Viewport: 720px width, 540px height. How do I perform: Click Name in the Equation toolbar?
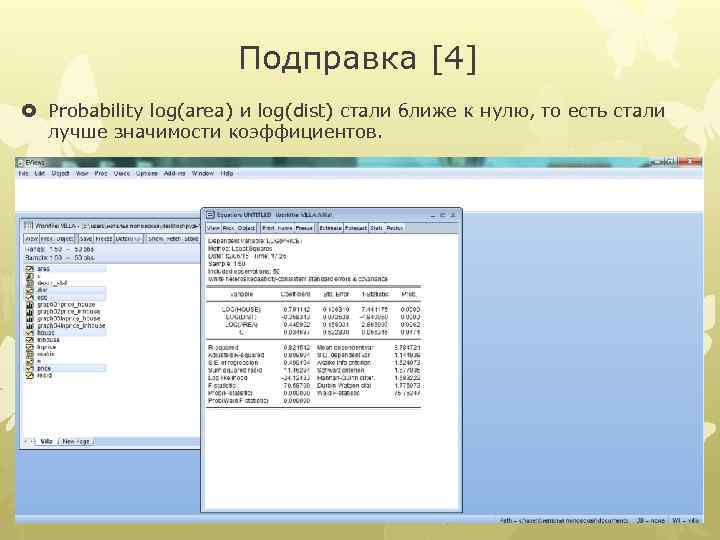(x=285, y=228)
